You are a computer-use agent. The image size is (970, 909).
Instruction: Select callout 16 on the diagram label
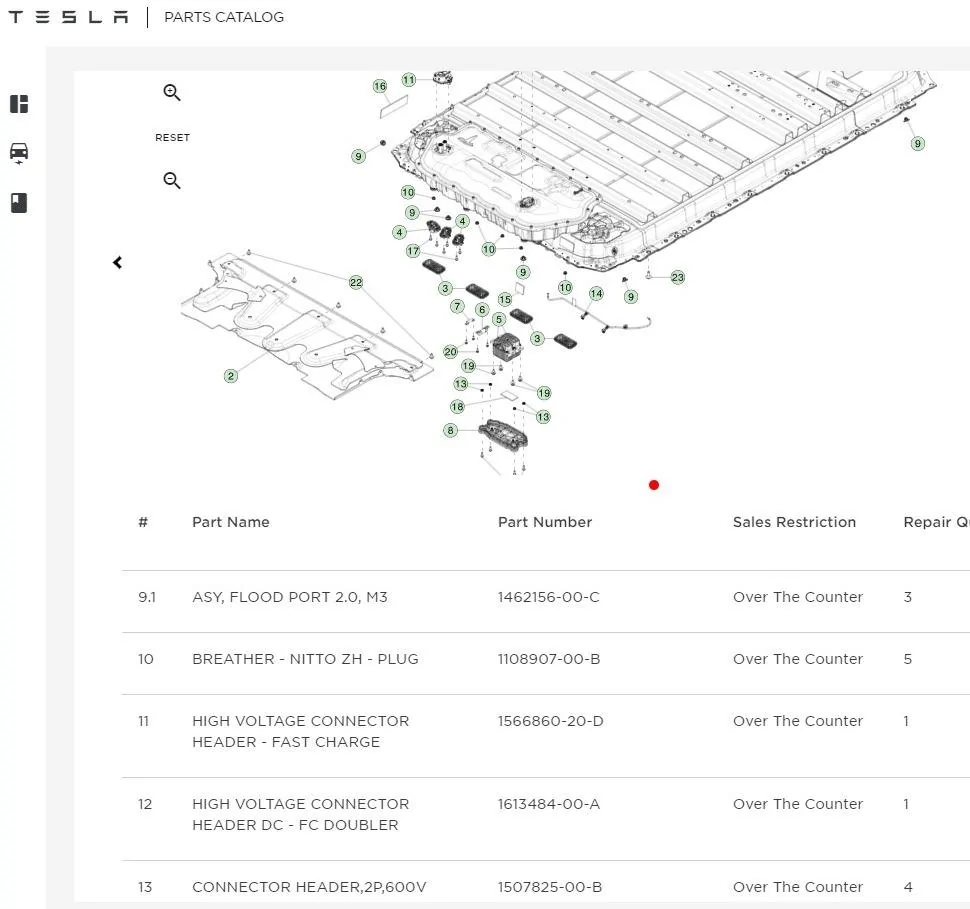point(379,86)
